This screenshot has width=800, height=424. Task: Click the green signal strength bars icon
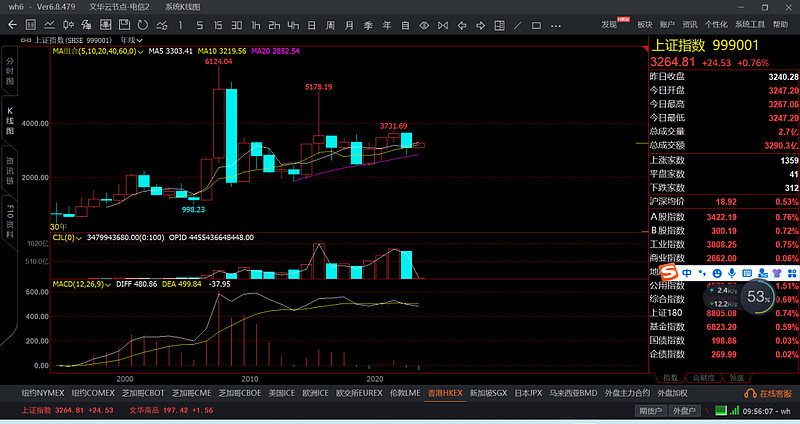(734, 410)
